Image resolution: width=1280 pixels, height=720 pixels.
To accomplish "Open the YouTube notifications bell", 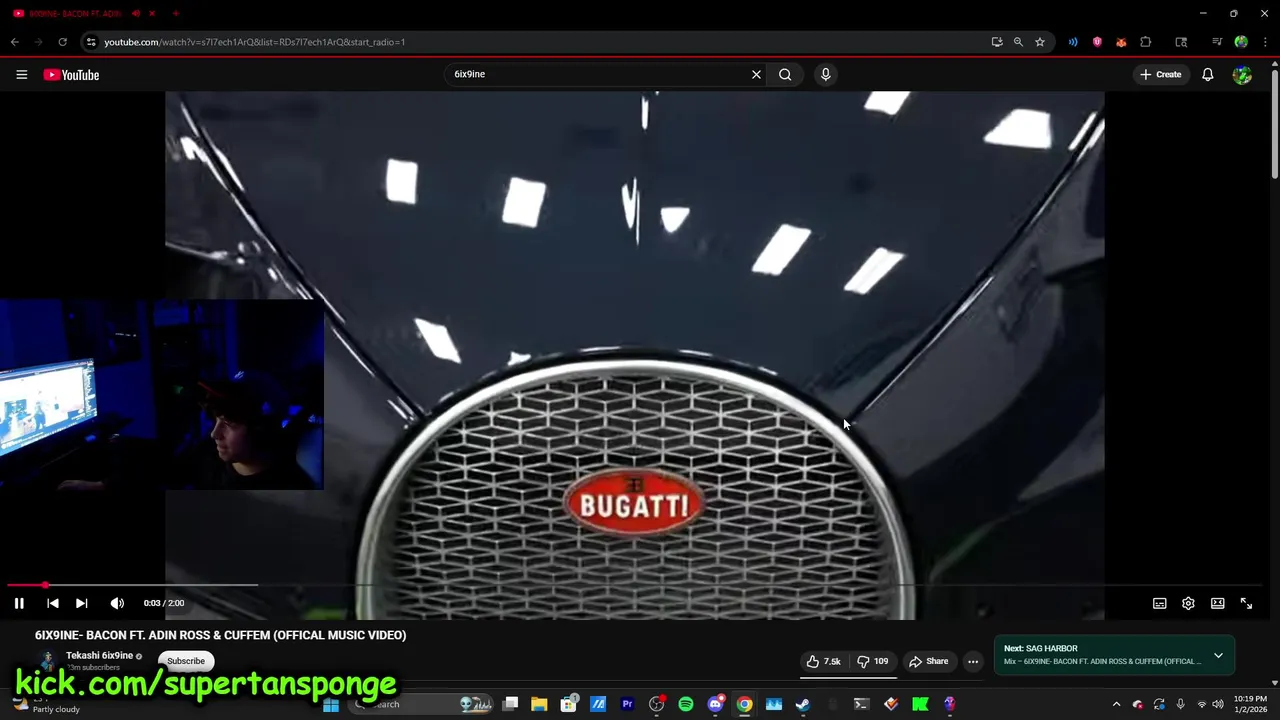I will pyautogui.click(x=1207, y=75).
